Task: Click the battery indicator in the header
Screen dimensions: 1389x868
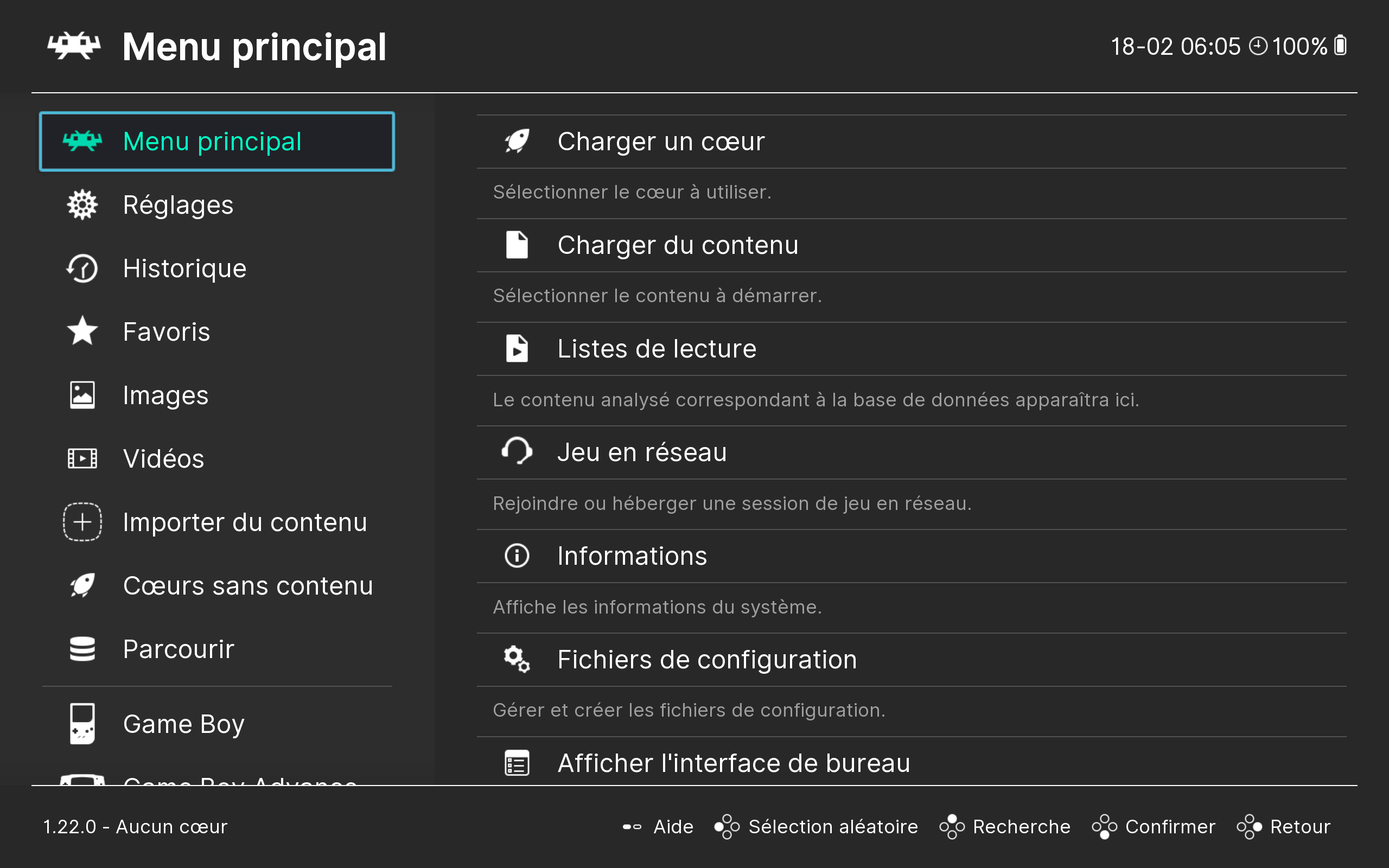Action: pos(1340,46)
